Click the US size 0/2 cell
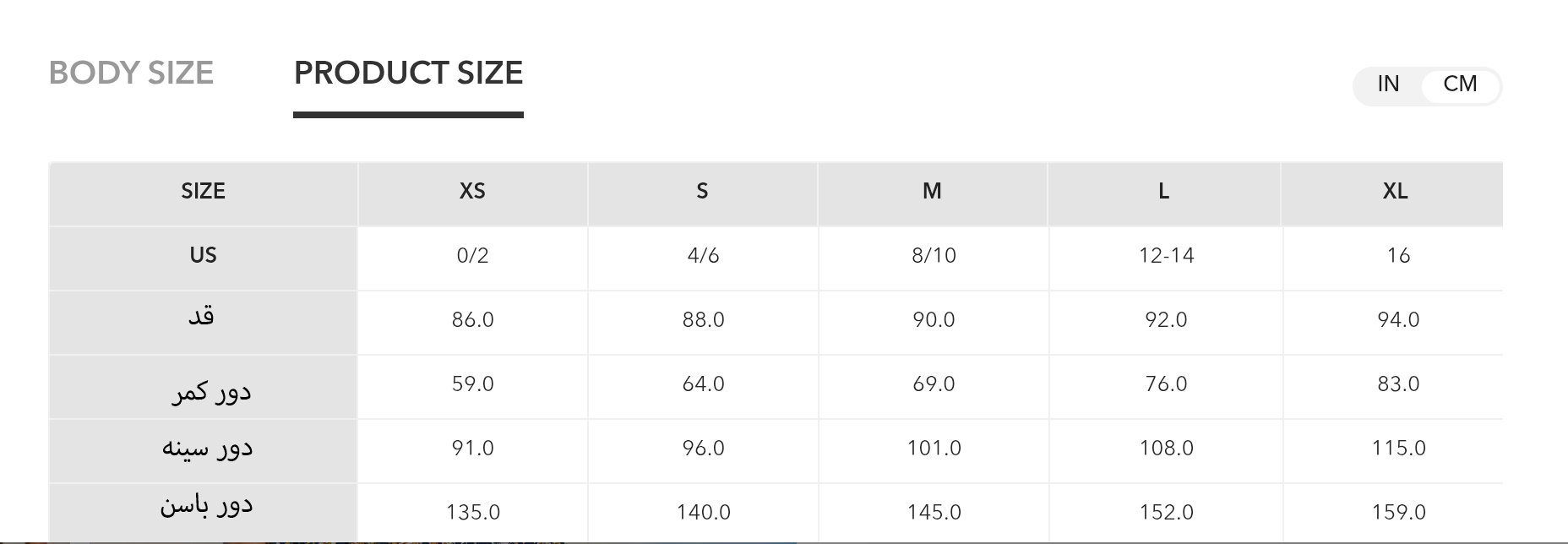 [472, 256]
